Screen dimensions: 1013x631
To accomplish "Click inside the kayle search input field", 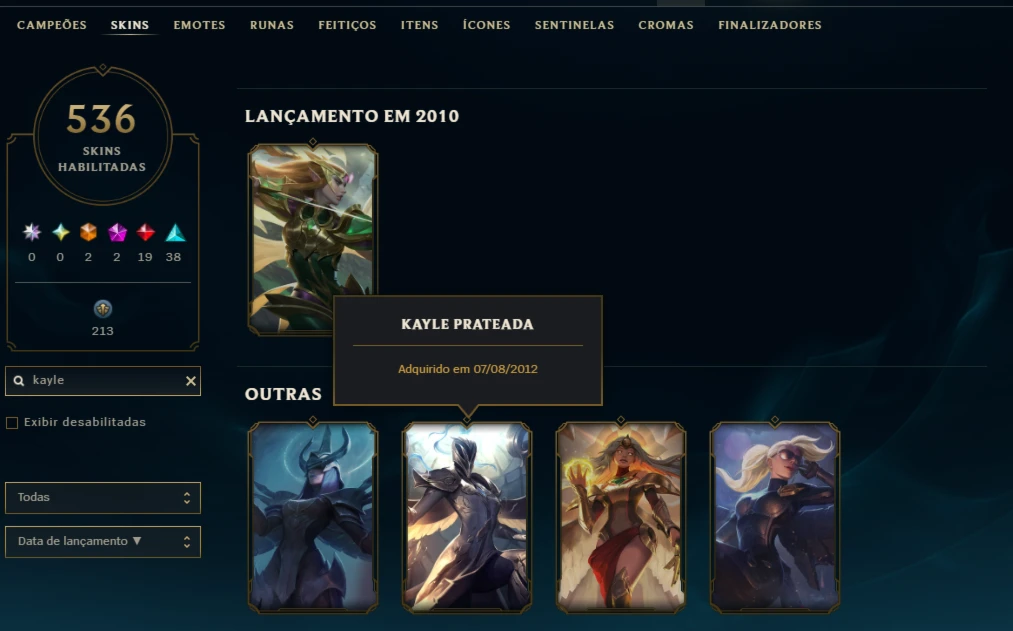I will point(103,381).
